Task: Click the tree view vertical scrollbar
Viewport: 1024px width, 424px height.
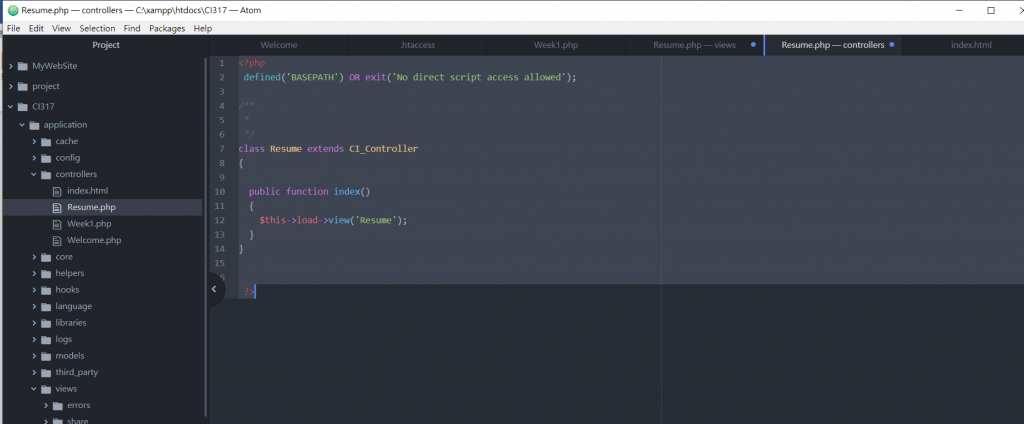Action: point(206,235)
